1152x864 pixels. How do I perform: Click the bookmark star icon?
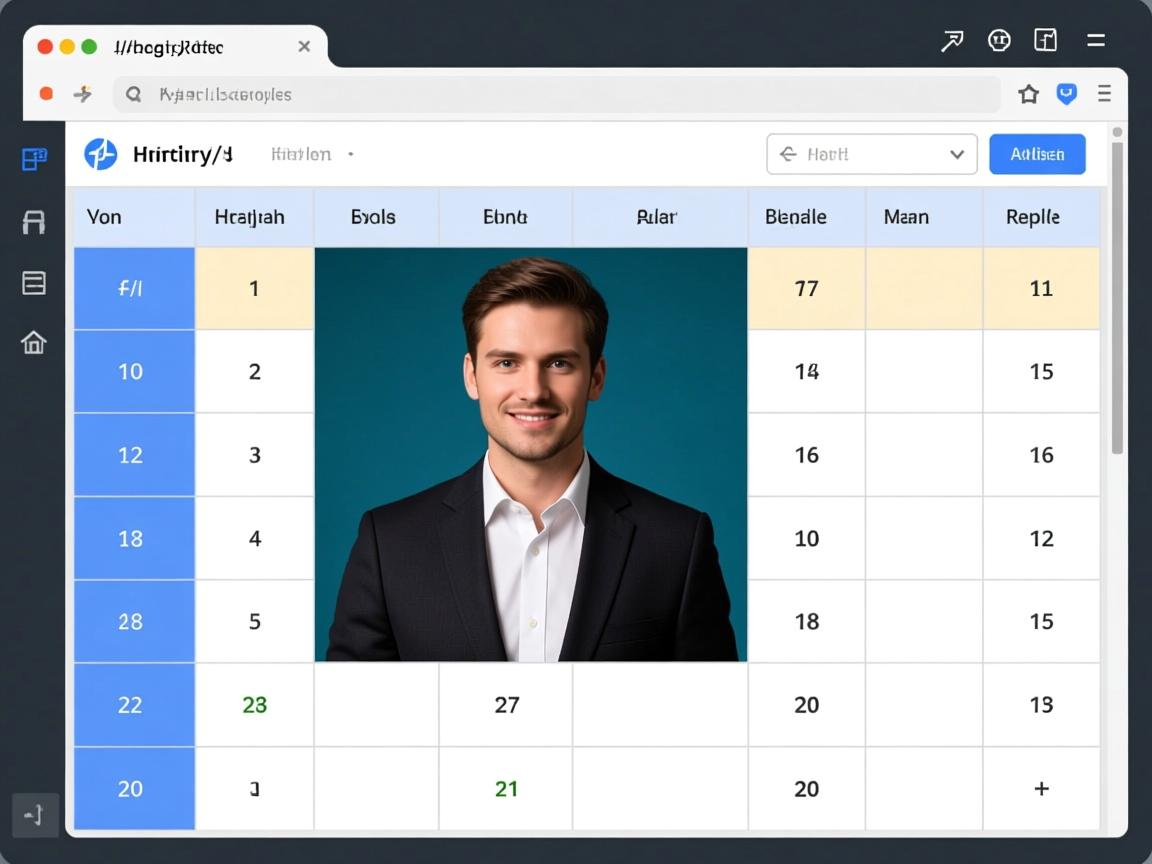[1028, 94]
